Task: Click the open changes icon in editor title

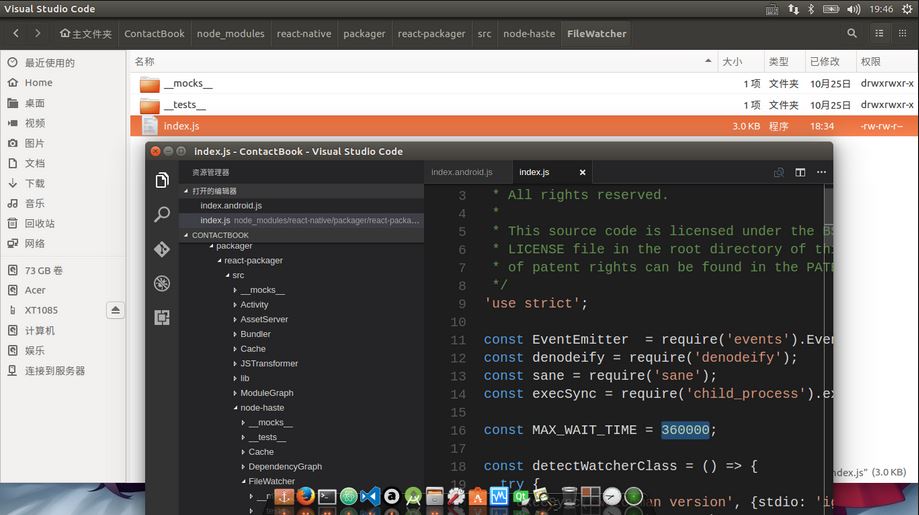Action: point(779,172)
